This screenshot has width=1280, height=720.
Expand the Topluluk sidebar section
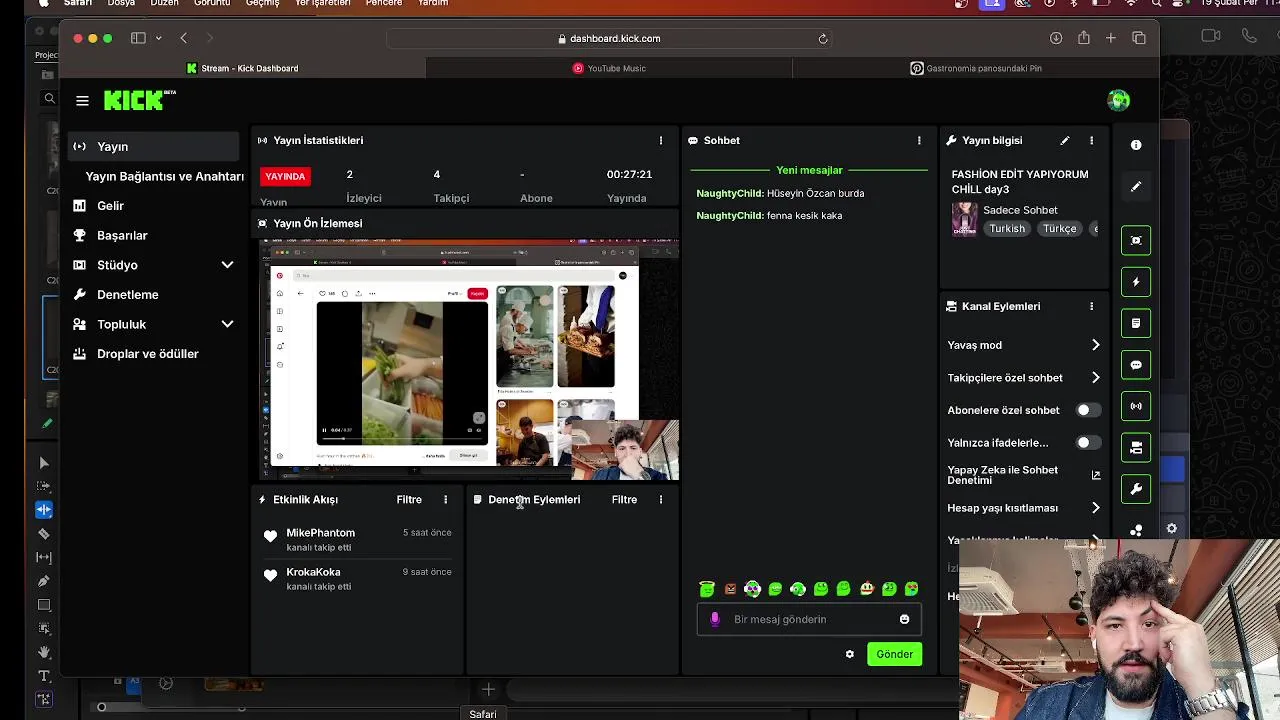[227, 324]
